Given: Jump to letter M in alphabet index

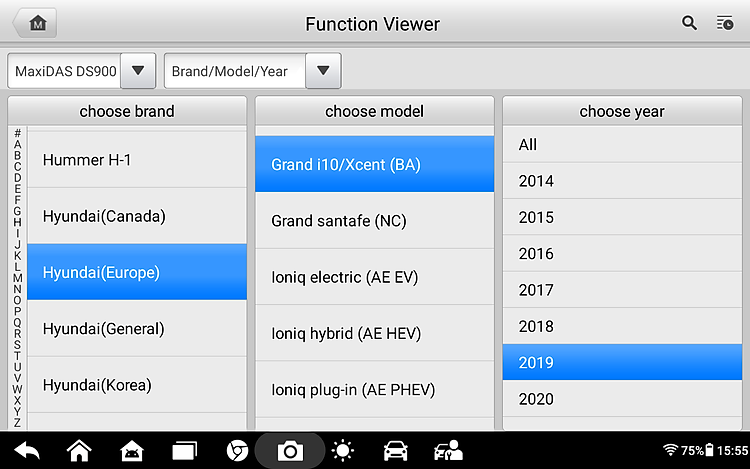Looking at the screenshot, I should 17,278.
